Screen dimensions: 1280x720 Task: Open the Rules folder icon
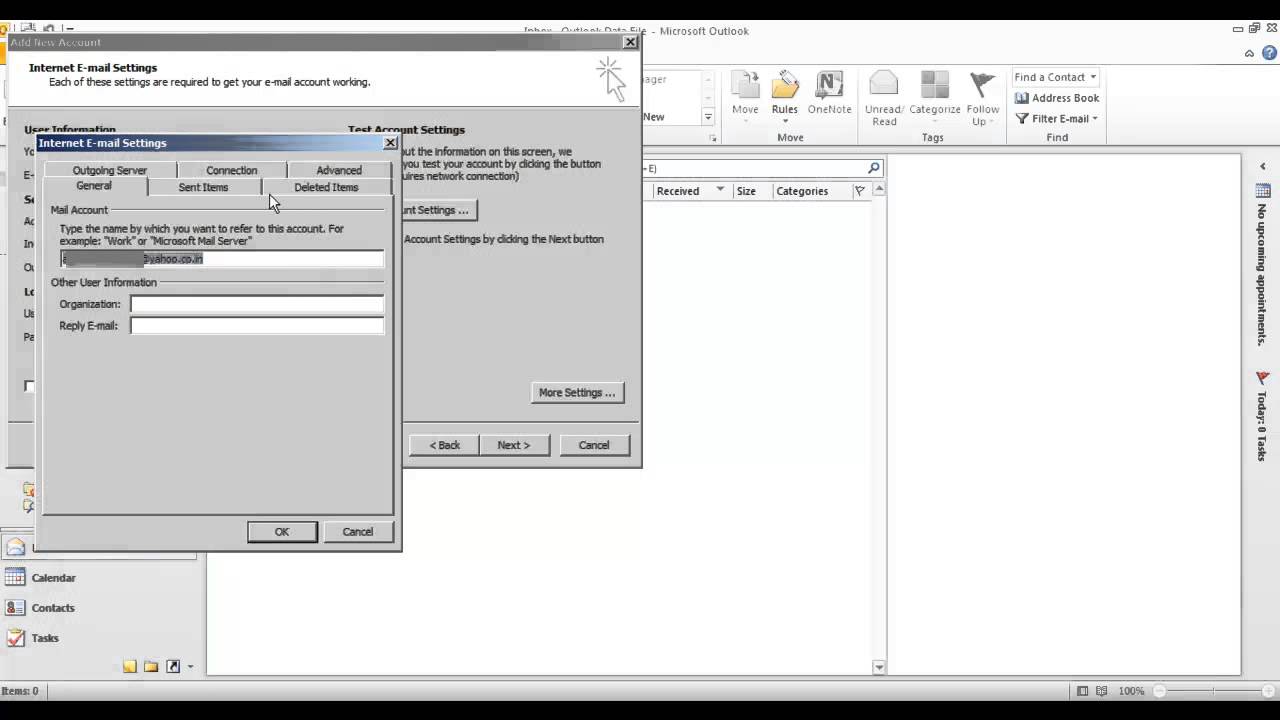[x=785, y=85]
